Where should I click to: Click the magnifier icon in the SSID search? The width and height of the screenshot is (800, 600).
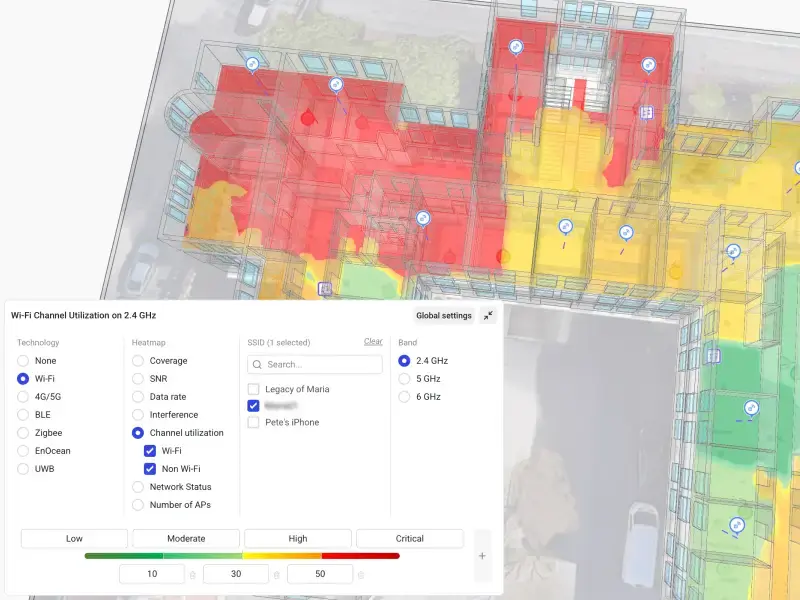click(x=258, y=365)
